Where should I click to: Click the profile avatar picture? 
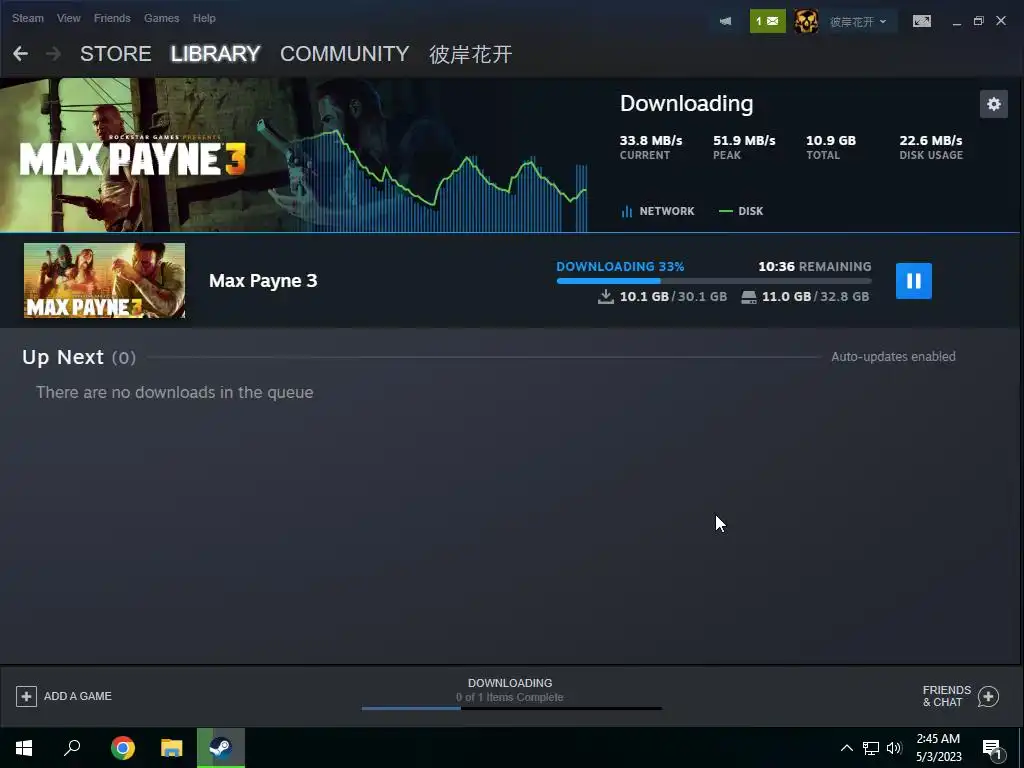click(806, 21)
